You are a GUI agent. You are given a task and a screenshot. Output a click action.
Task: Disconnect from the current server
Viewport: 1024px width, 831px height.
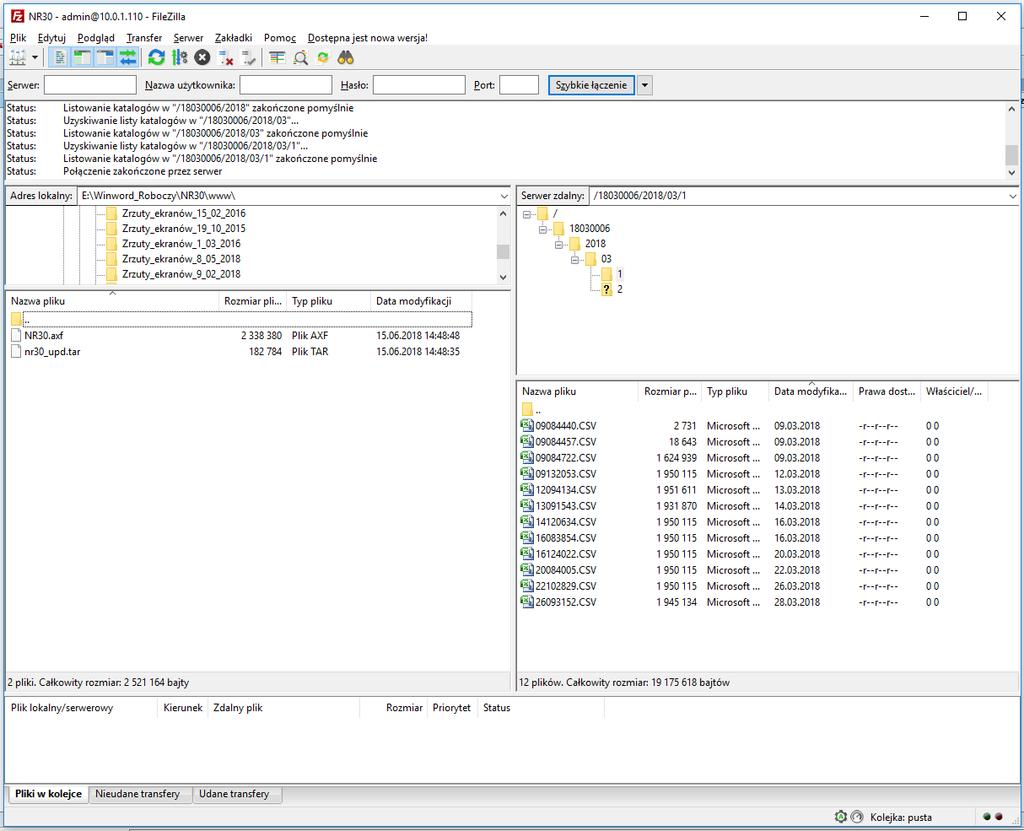(x=226, y=58)
